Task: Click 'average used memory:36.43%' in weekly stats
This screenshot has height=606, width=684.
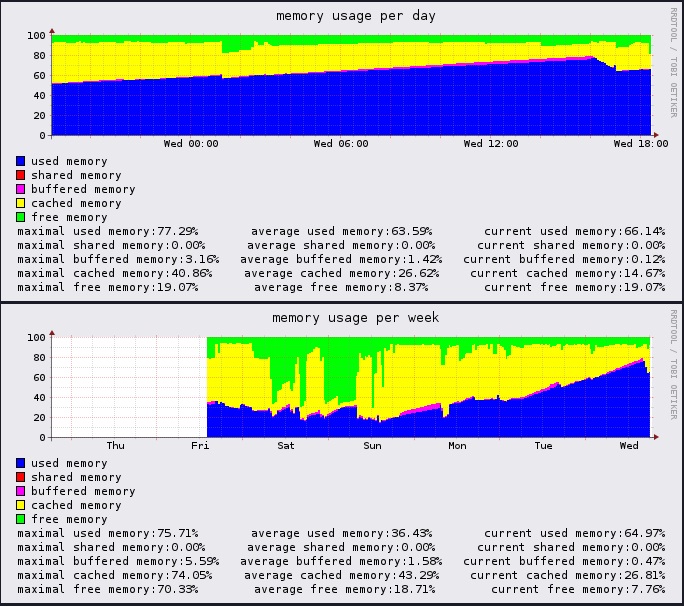Action: 342,533
